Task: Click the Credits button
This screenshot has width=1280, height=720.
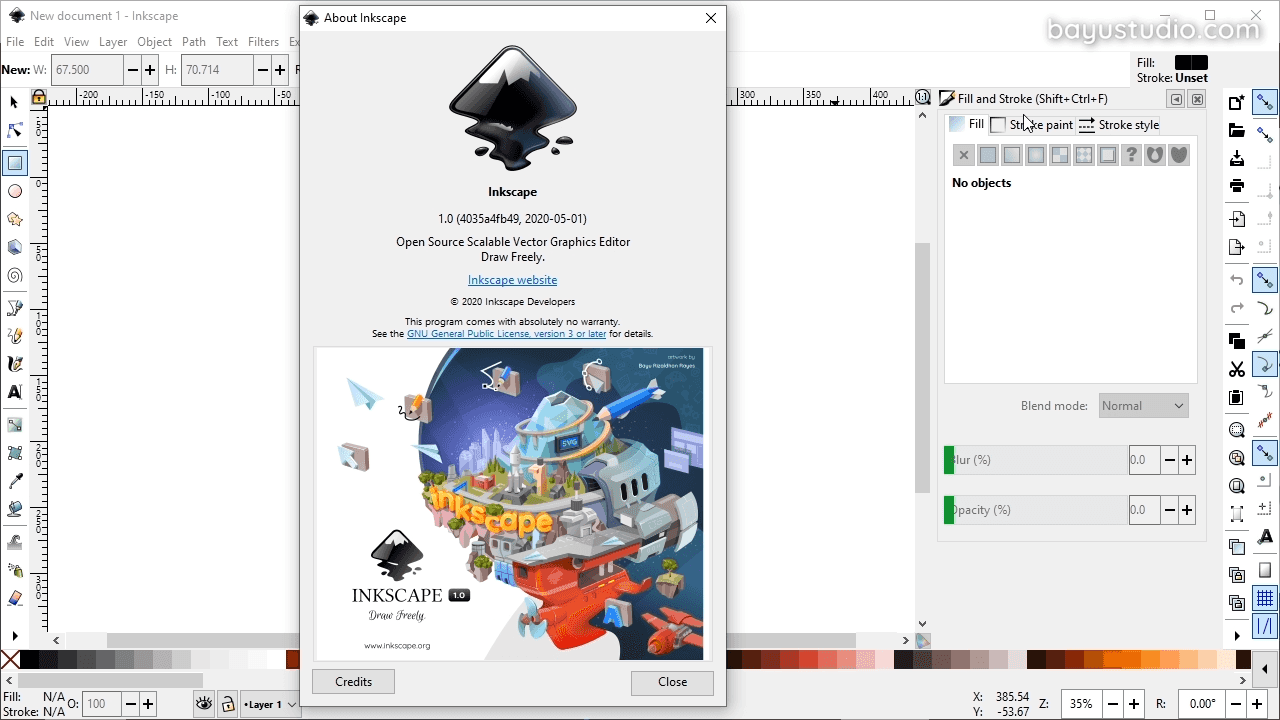Action: pos(353,682)
